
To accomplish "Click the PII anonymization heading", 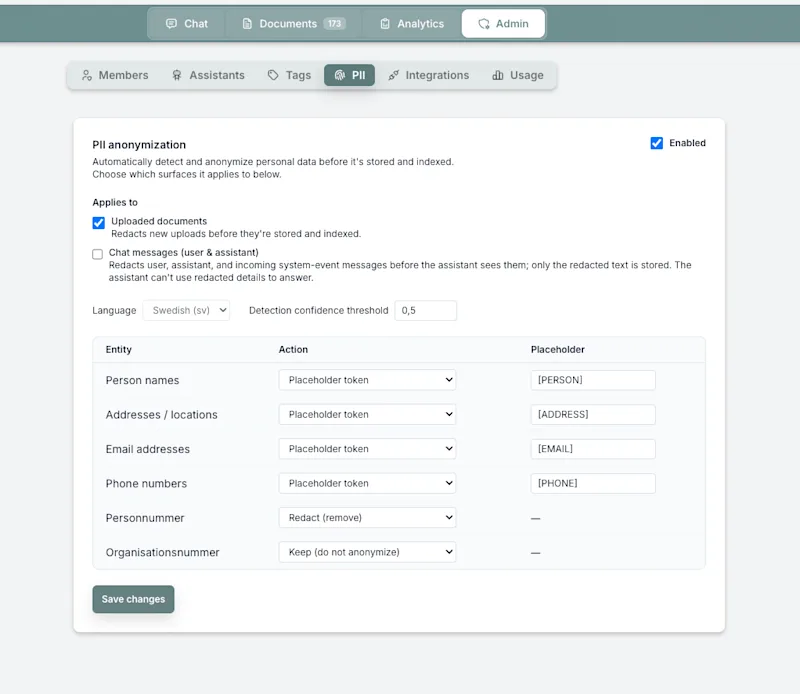I will tap(139, 145).
